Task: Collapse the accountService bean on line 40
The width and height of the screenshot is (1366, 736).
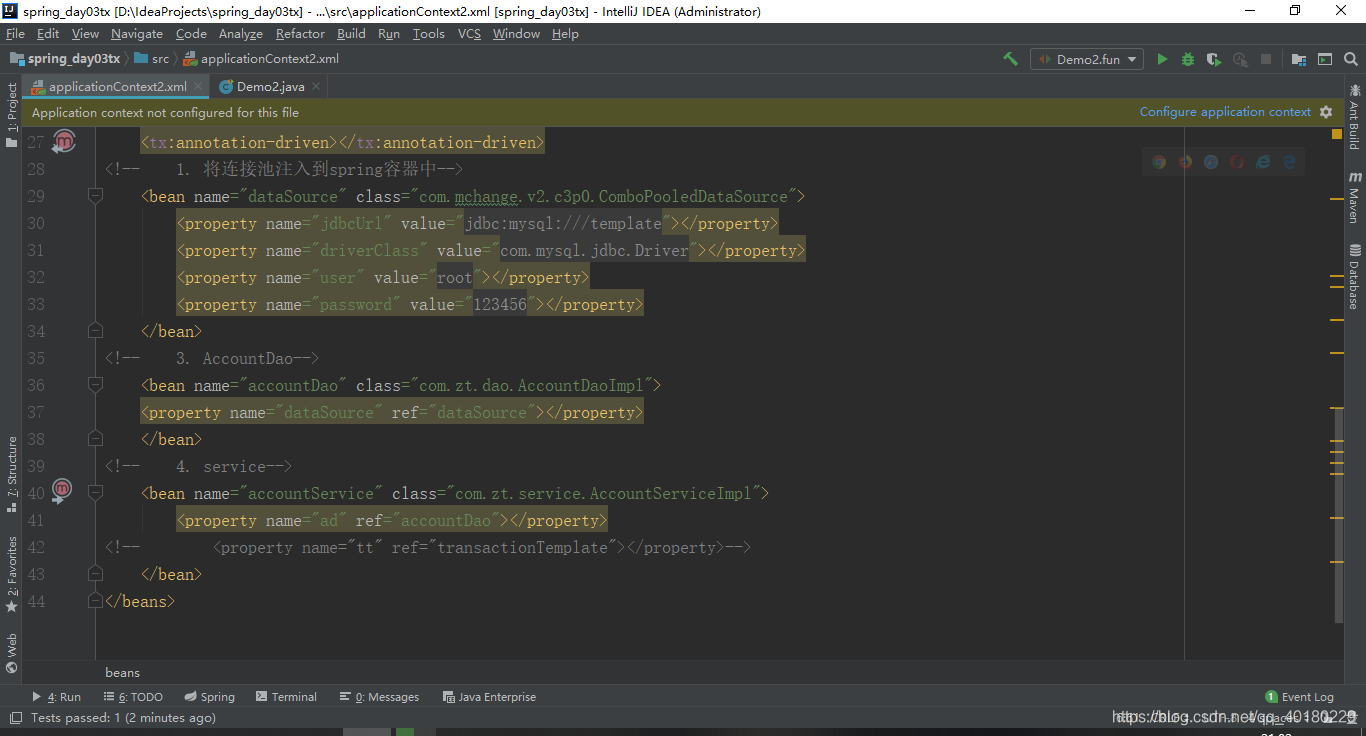Action: [95, 492]
